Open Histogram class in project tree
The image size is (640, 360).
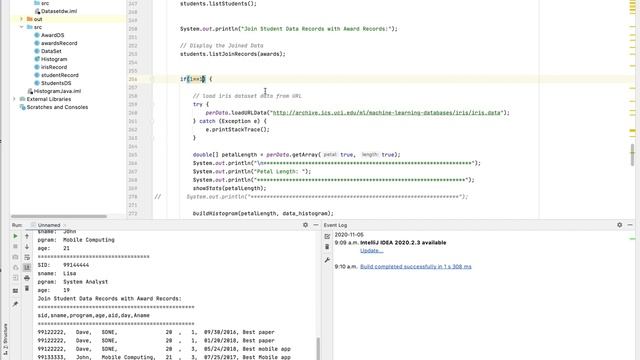click(54, 59)
